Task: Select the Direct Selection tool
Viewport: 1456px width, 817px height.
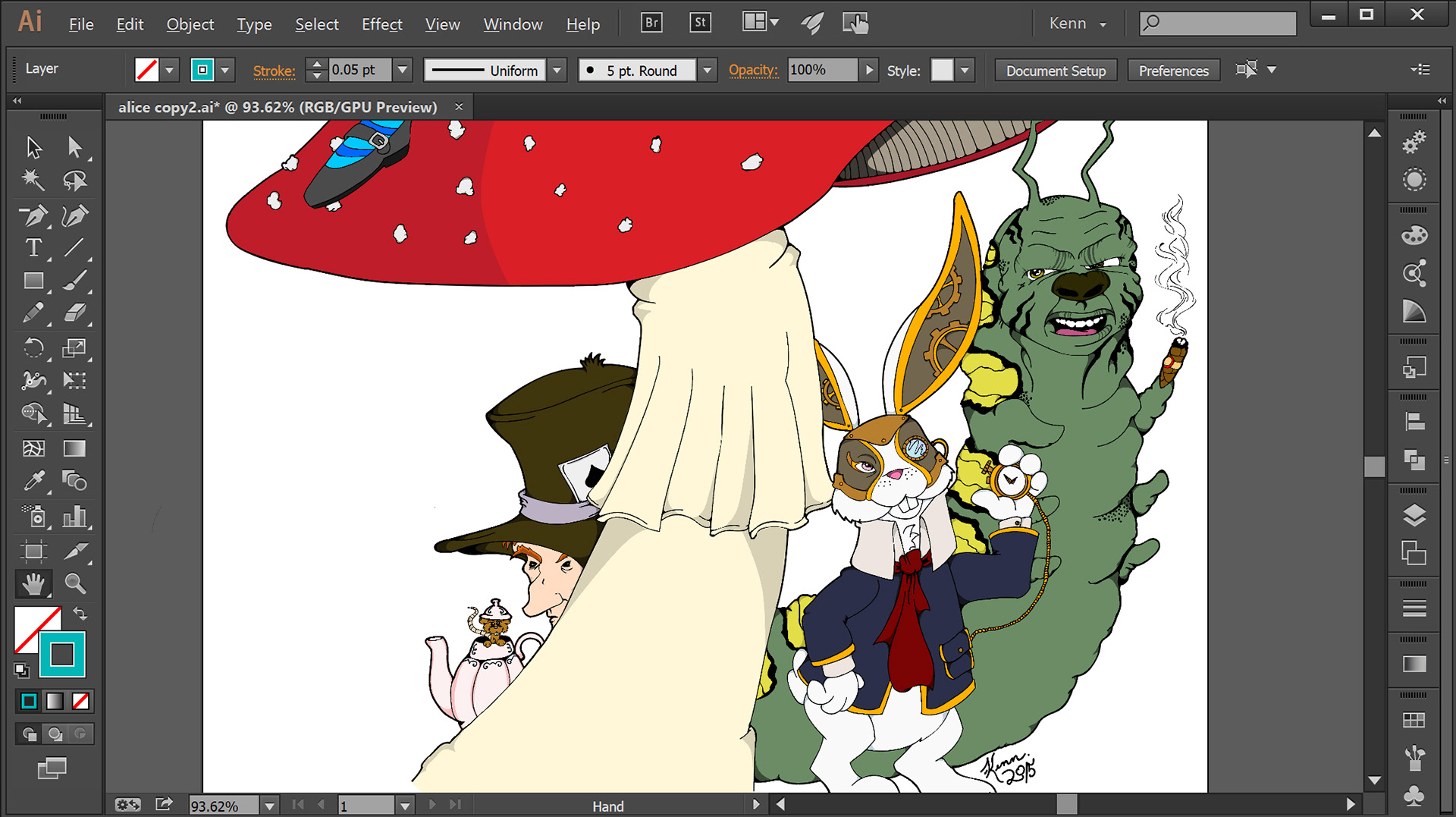Action: pyautogui.click(x=74, y=146)
